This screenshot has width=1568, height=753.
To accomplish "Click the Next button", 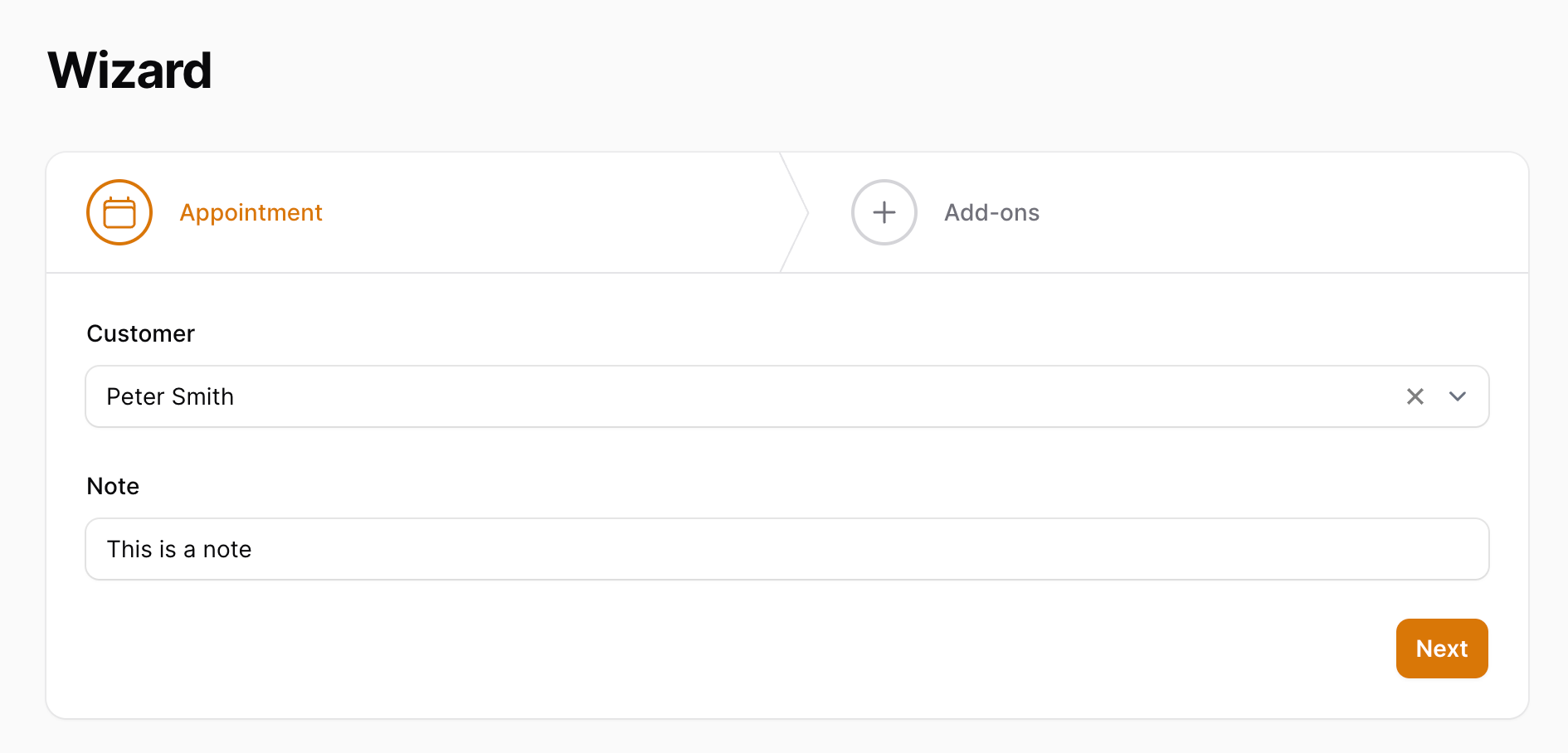I will point(1442,649).
